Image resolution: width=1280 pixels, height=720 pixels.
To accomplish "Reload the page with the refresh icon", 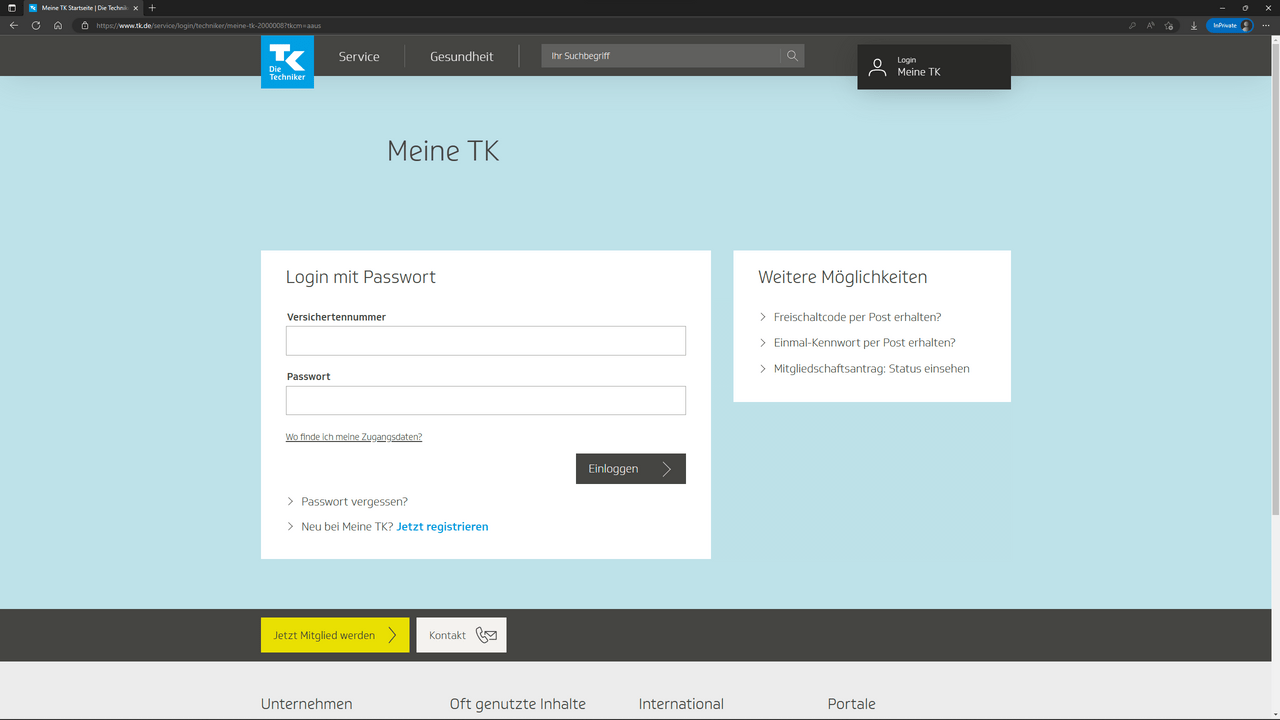I will point(36,25).
